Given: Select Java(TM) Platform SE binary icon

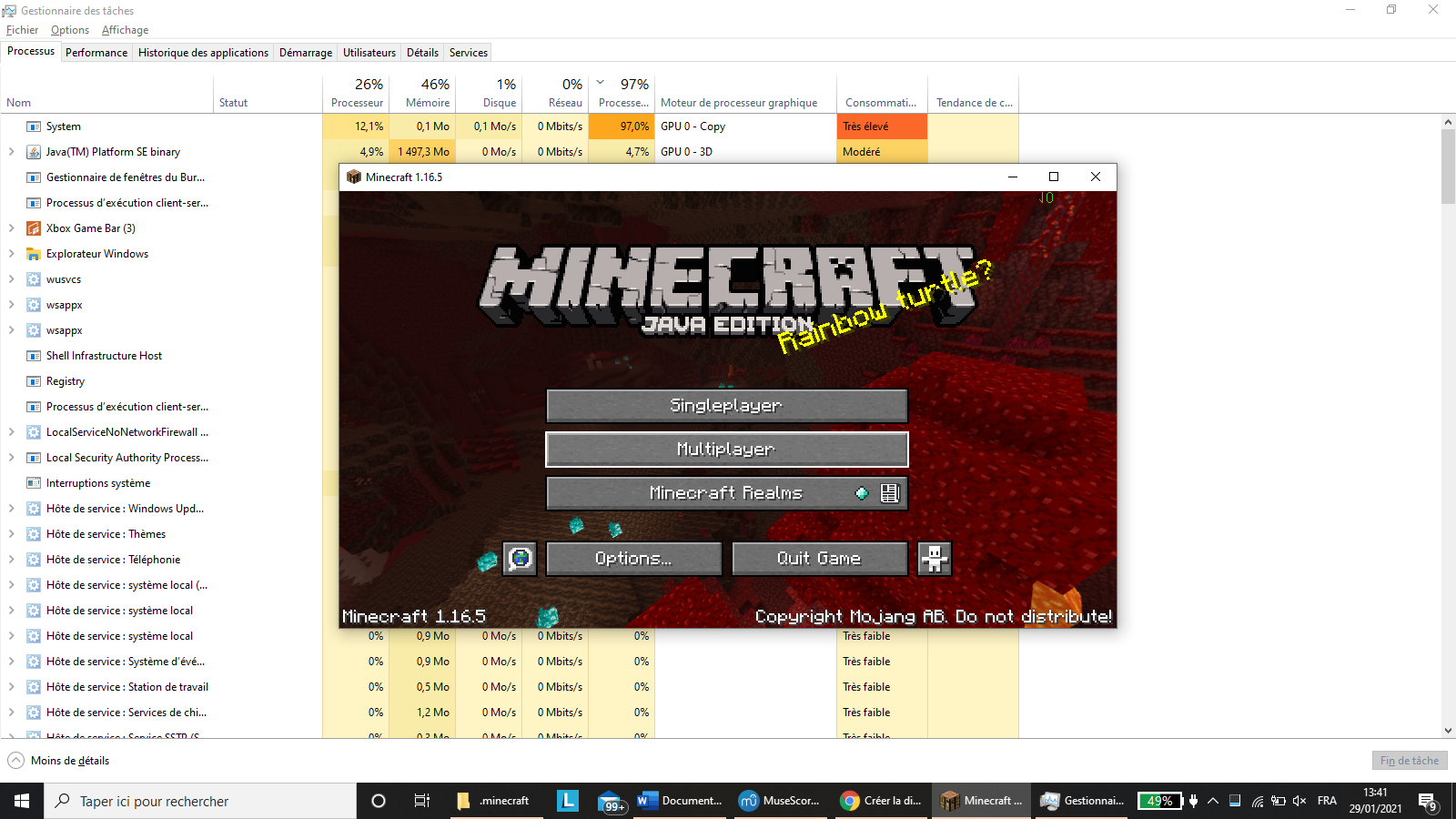Looking at the screenshot, I should coord(34,152).
